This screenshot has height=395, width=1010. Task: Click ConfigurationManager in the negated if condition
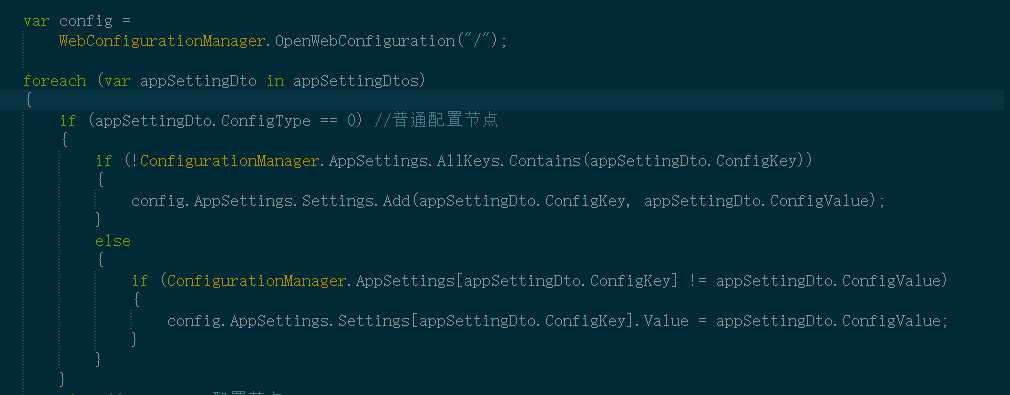click(229, 161)
